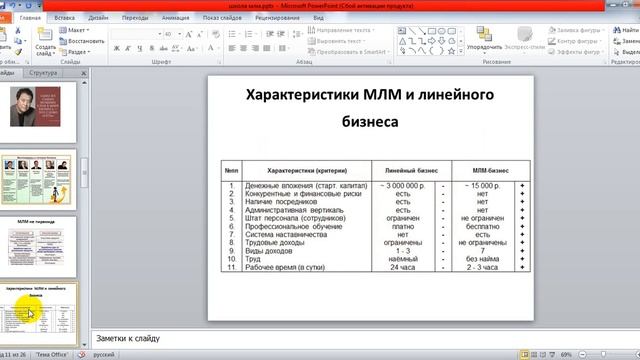This screenshot has width=640, height=360.
Task: Switch to Slide Sorter view
Action: tap(534, 355)
